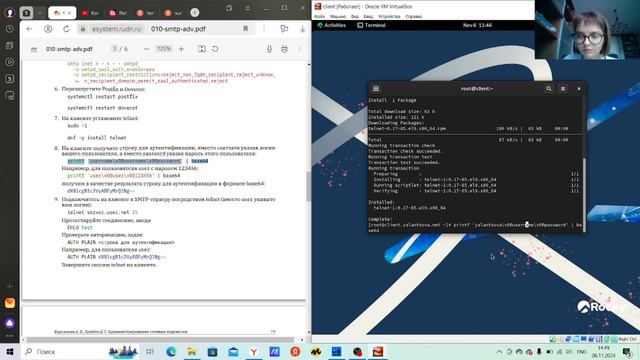Launch Microsoft Edge from taskbar

(x=171, y=351)
